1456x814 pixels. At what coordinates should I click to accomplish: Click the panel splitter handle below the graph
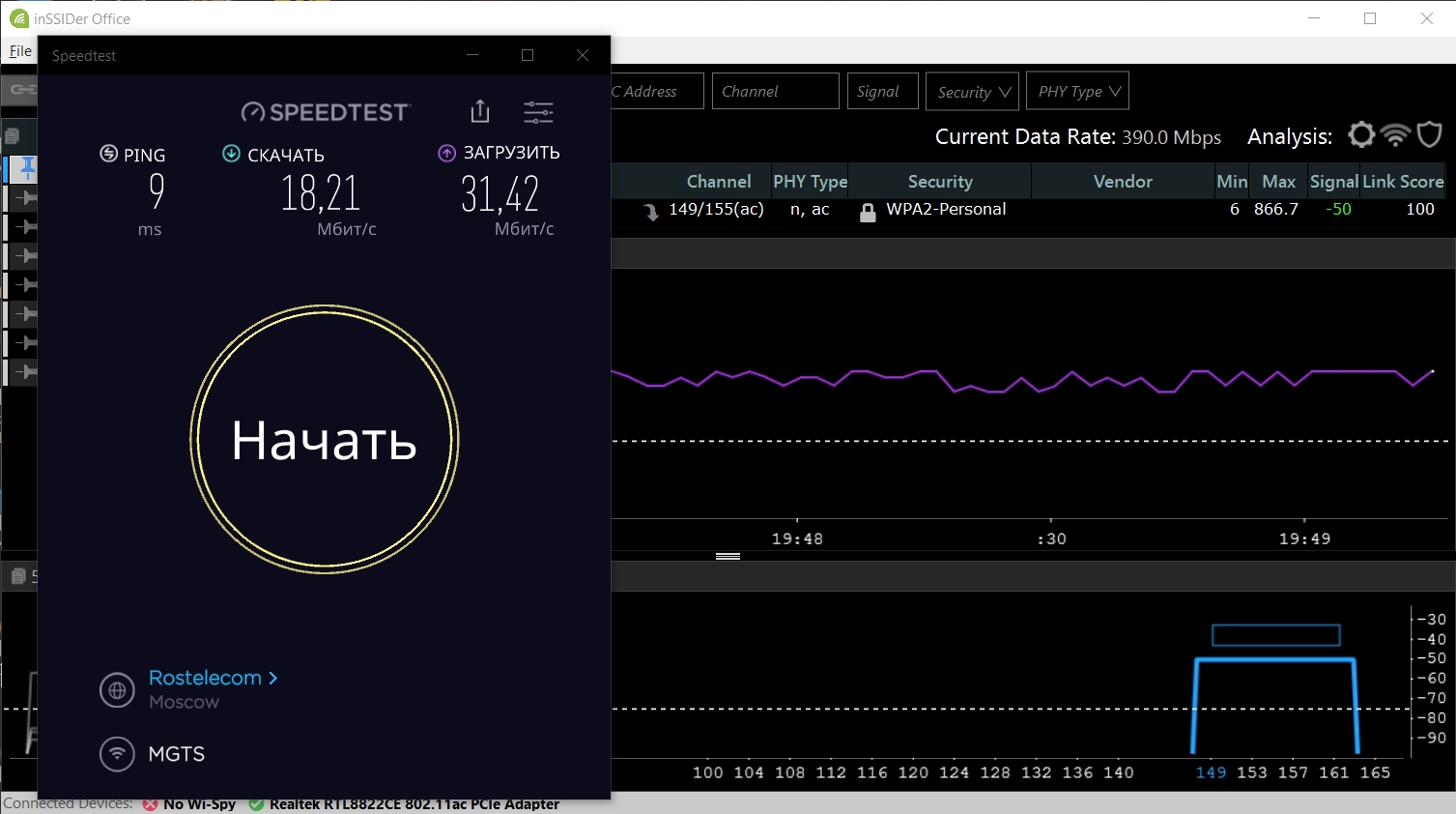(728, 557)
